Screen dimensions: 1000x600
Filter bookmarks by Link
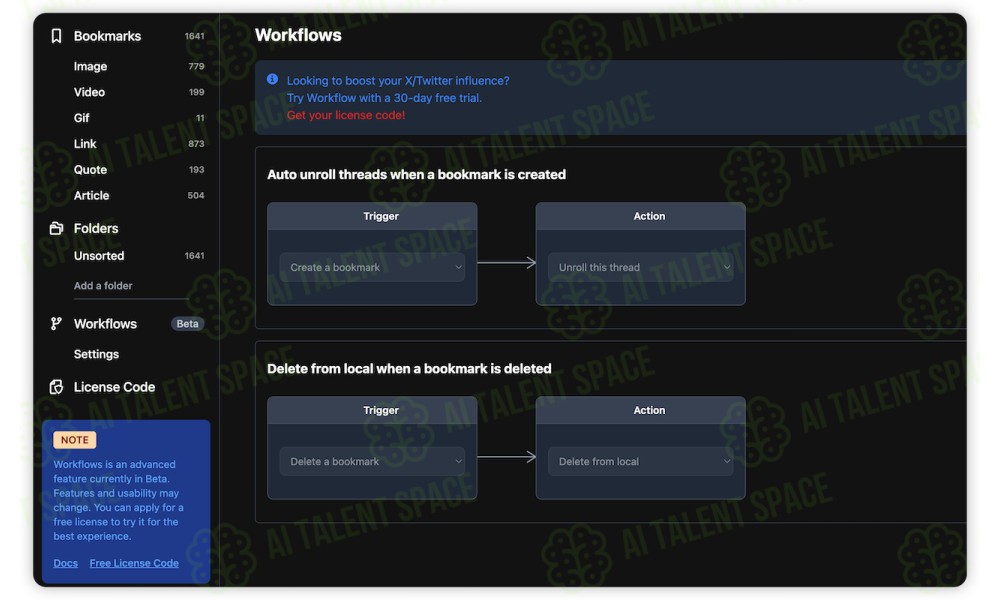pyautogui.click(x=85, y=144)
